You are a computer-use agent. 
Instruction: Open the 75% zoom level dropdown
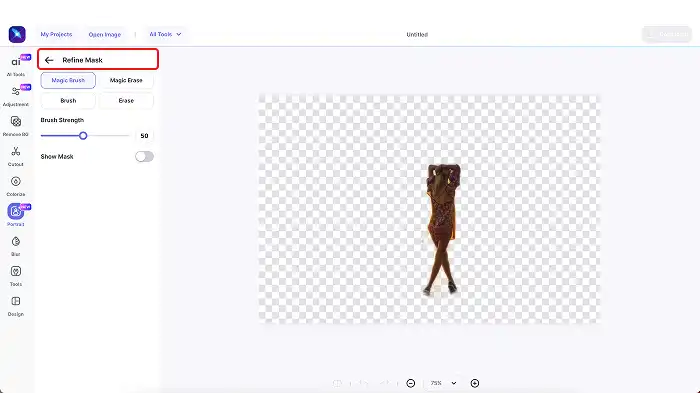click(443, 383)
